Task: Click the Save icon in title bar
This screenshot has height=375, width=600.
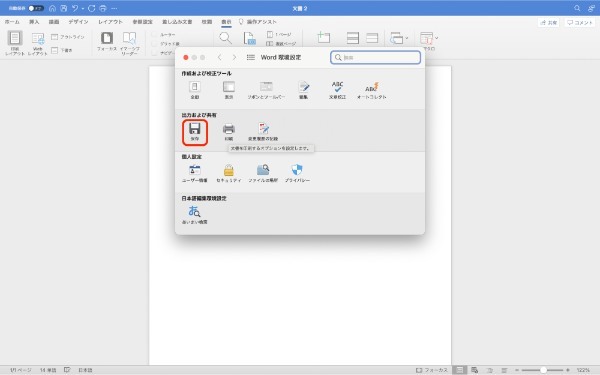Action: (64, 8)
